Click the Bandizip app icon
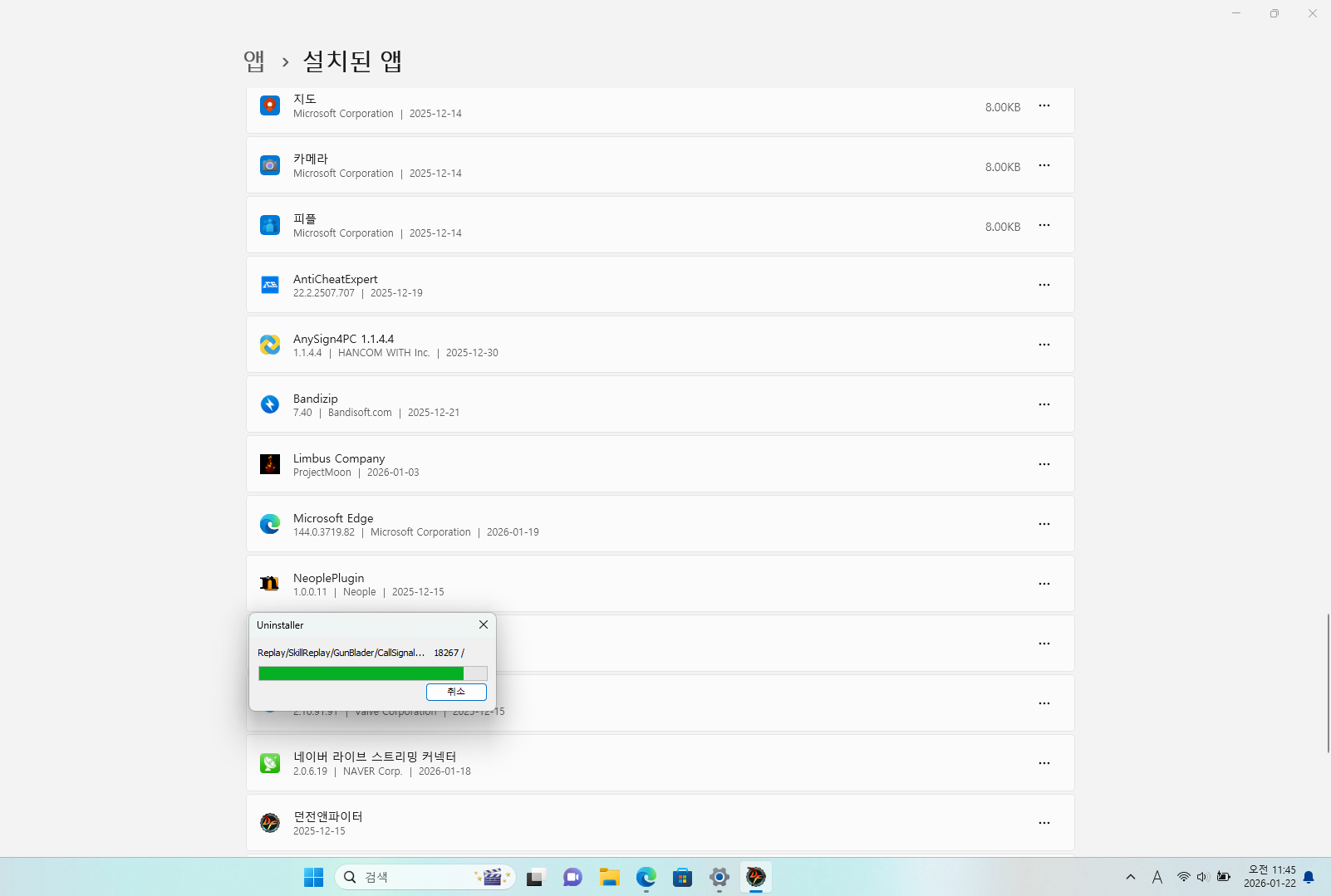The height and width of the screenshot is (896, 1331). click(x=270, y=404)
